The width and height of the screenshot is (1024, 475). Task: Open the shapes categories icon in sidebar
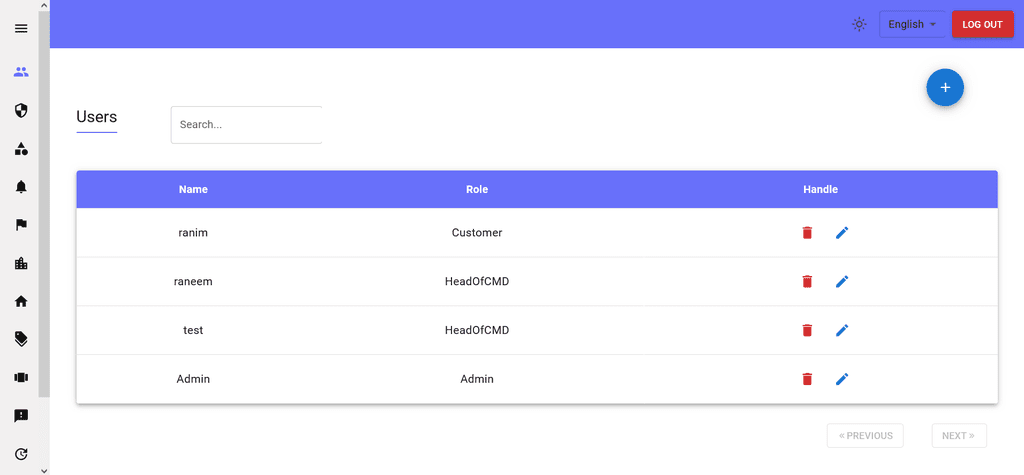pos(21,148)
